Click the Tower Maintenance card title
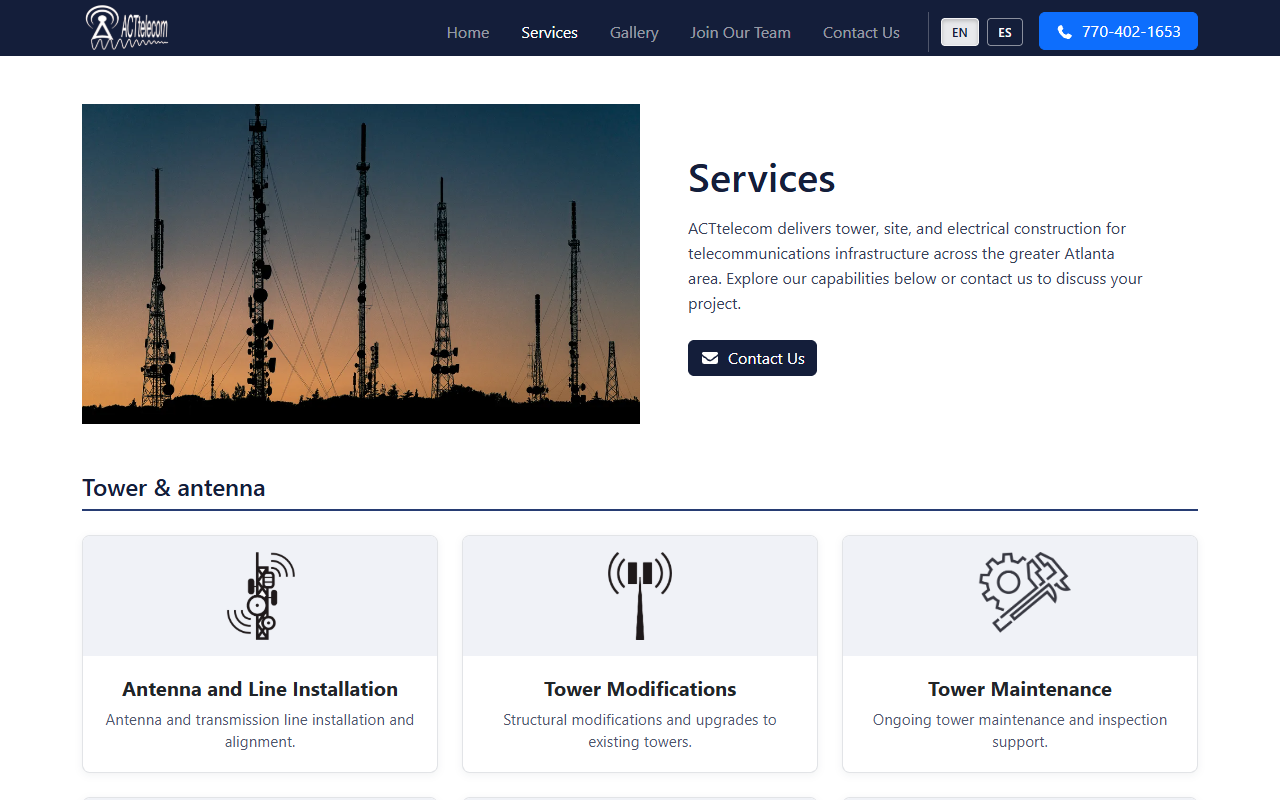This screenshot has height=800, width=1280. [1020, 689]
